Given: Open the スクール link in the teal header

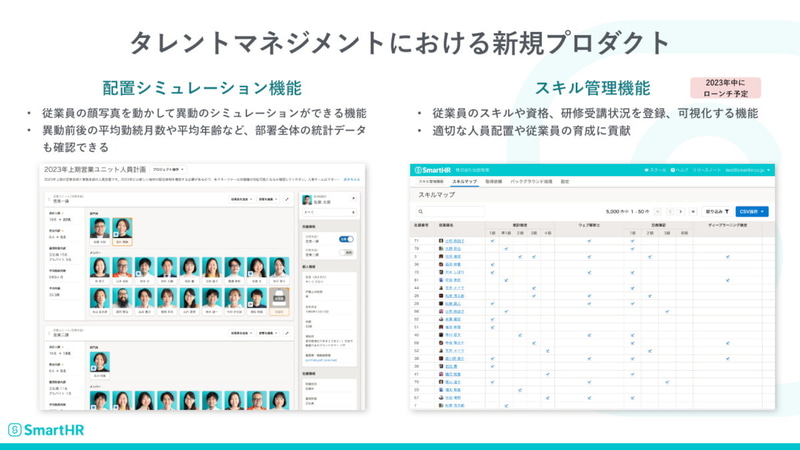Looking at the screenshot, I should click(x=655, y=170).
